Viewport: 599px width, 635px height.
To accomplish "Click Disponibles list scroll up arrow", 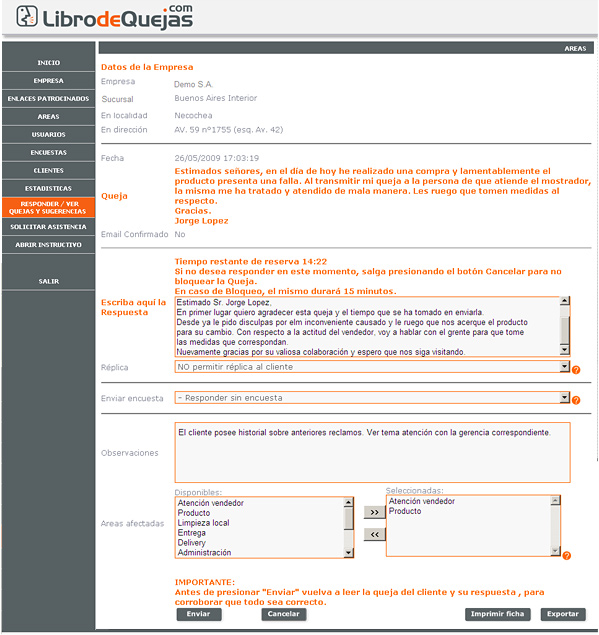I will click(x=348, y=502).
